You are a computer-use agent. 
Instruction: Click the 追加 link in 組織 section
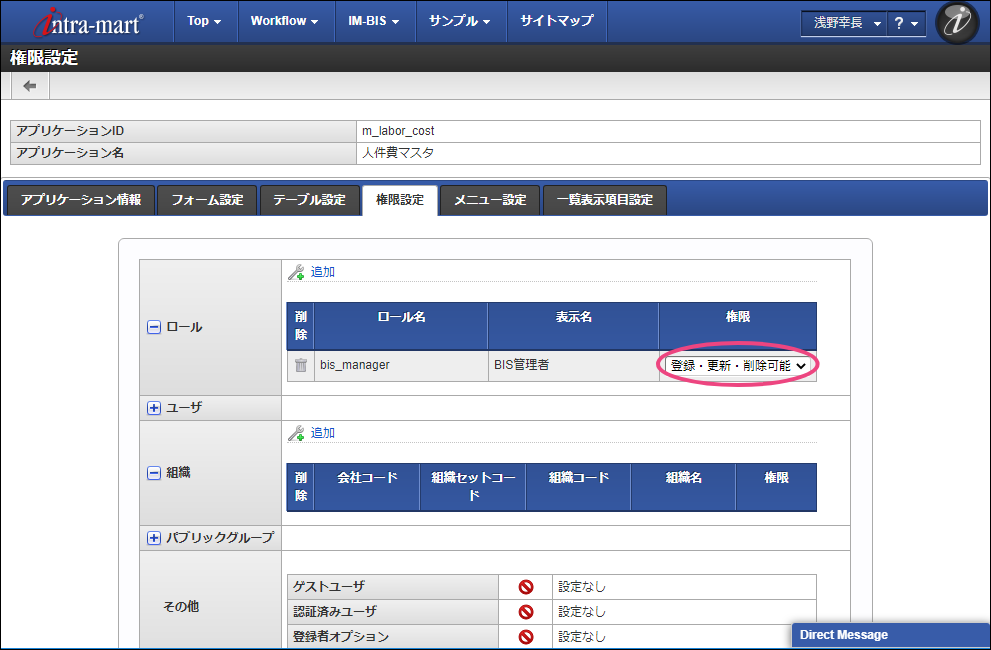pyautogui.click(x=322, y=433)
